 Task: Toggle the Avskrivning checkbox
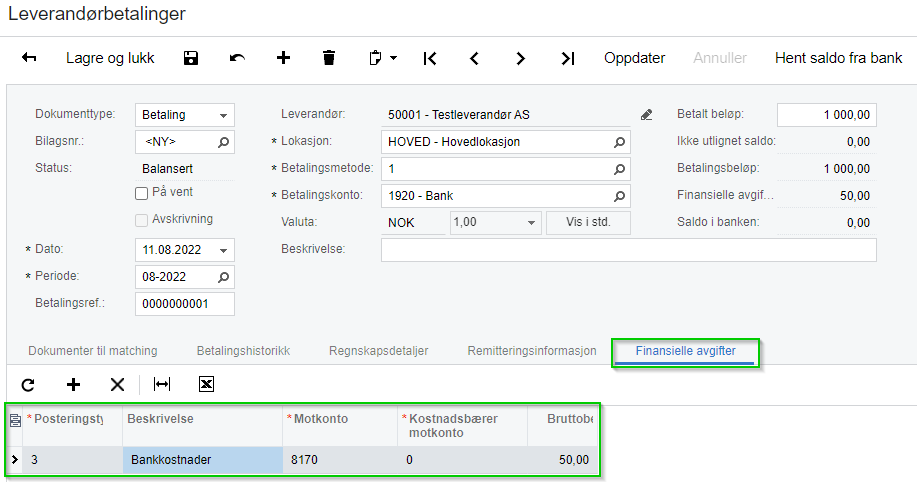[x=142, y=220]
